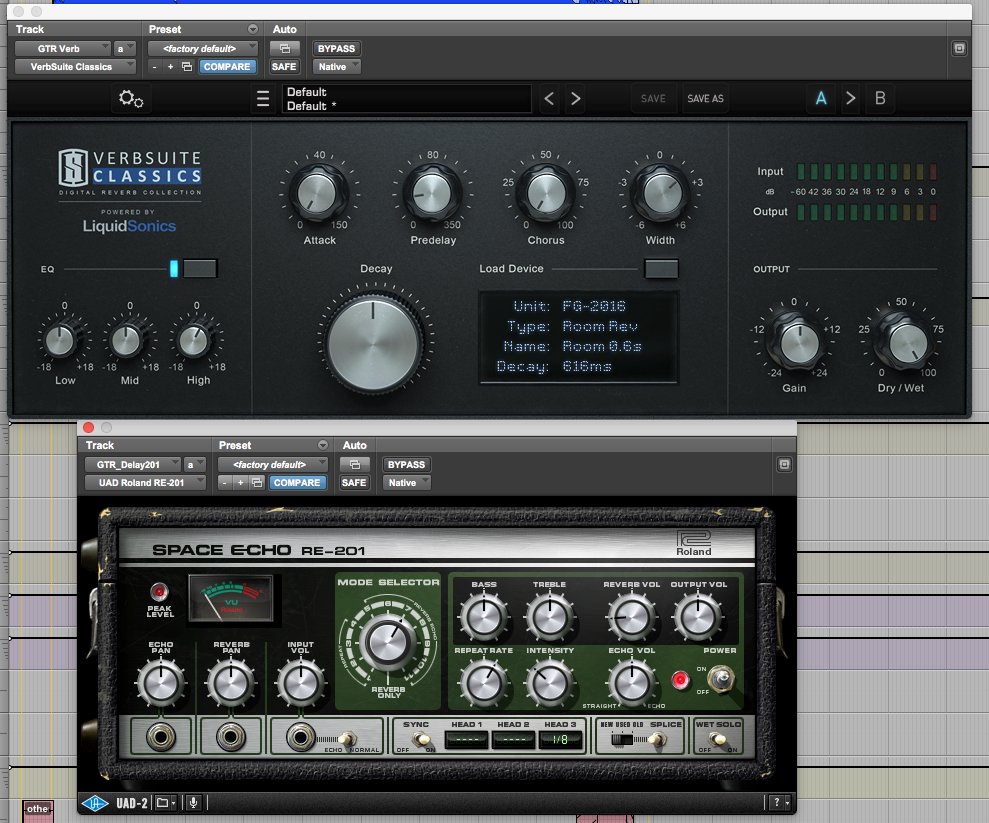
Task: Click VerbSuite COMPARE button
Action: pyautogui.click(x=227, y=66)
